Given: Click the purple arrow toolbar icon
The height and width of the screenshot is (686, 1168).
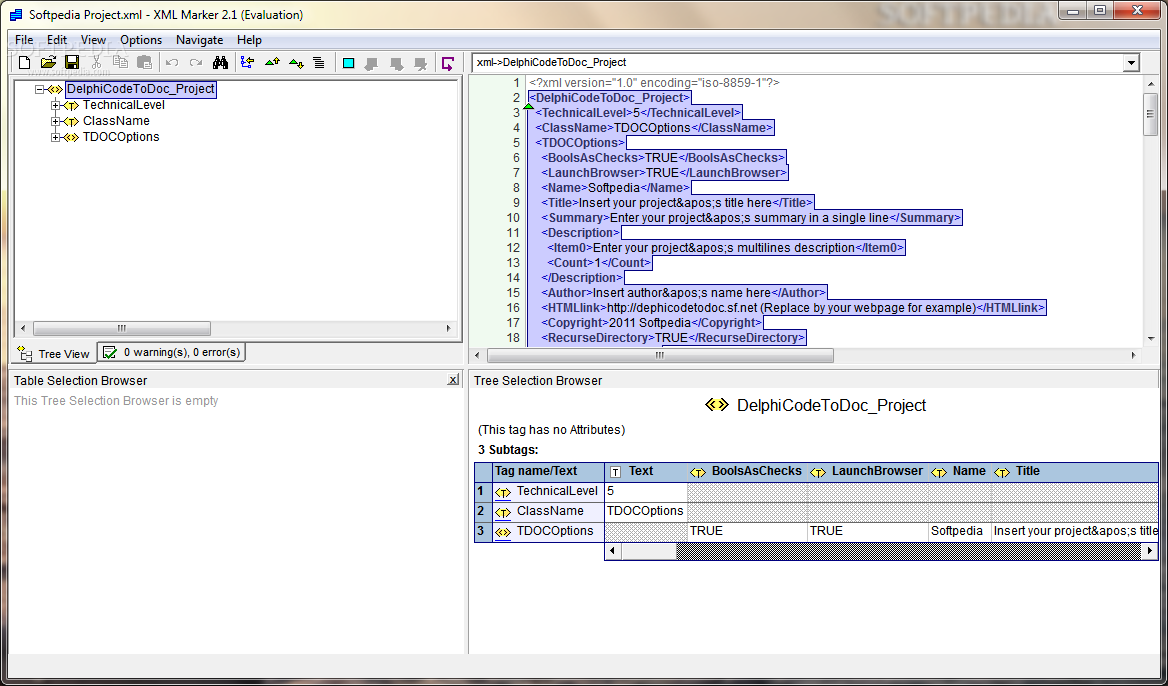Looking at the screenshot, I should coord(448,63).
